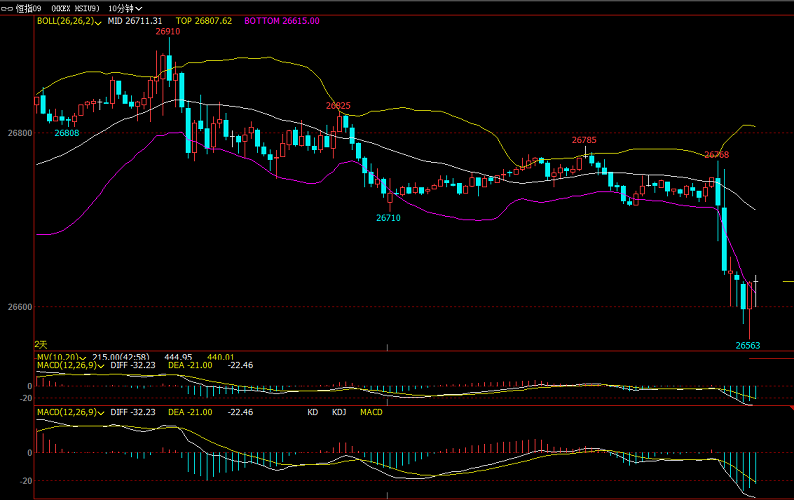
Task: Click the 26808 price label near left
Action: point(67,133)
